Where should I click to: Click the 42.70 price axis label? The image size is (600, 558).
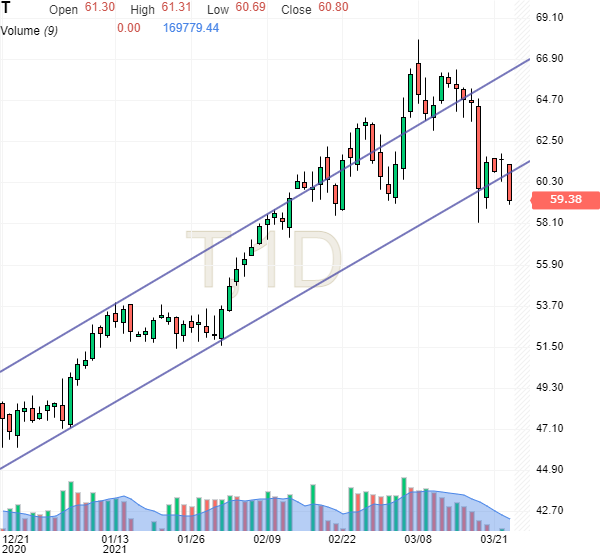click(x=552, y=510)
